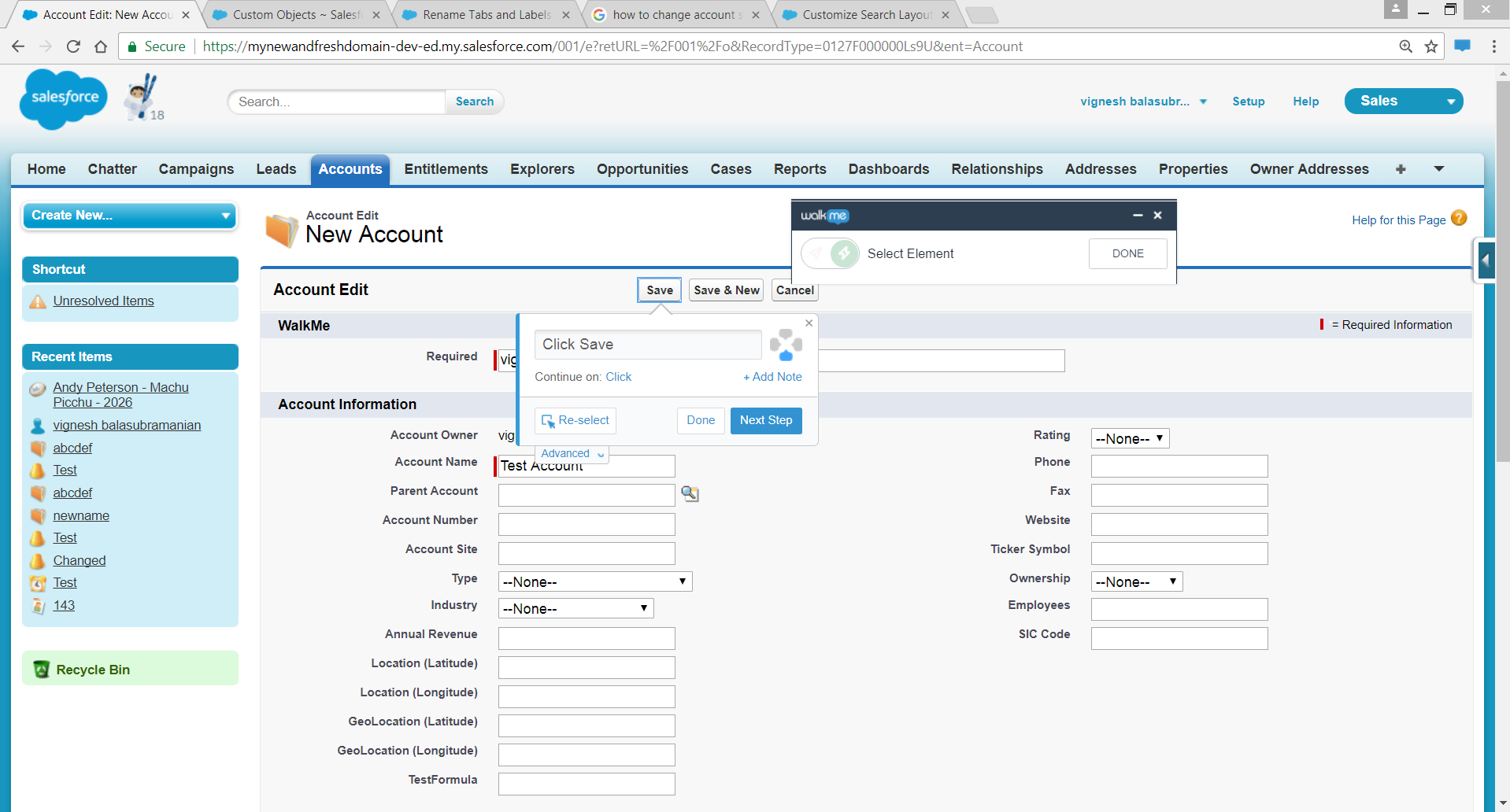
Task: Click the secure padlock icon
Action: pyautogui.click(x=132, y=46)
